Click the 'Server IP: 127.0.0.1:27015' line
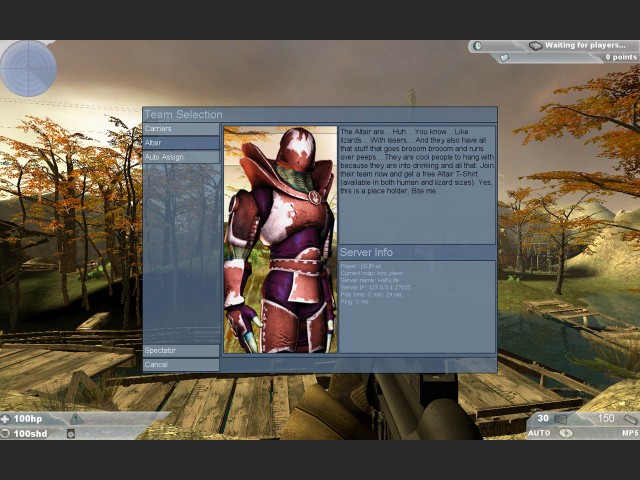The width and height of the screenshot is (640, 480). [375, 288]
